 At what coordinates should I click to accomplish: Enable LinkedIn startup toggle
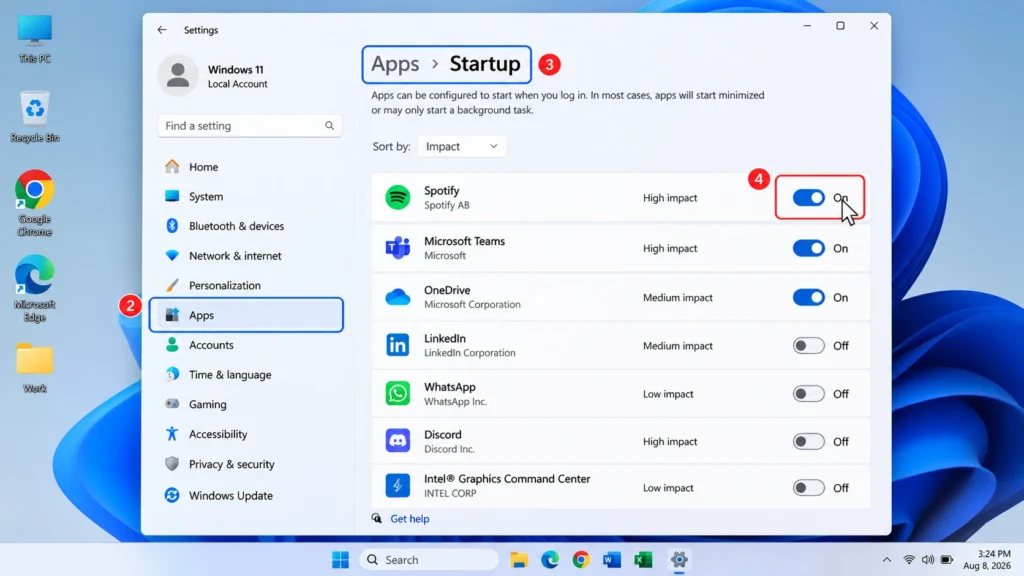click(808, 345)
